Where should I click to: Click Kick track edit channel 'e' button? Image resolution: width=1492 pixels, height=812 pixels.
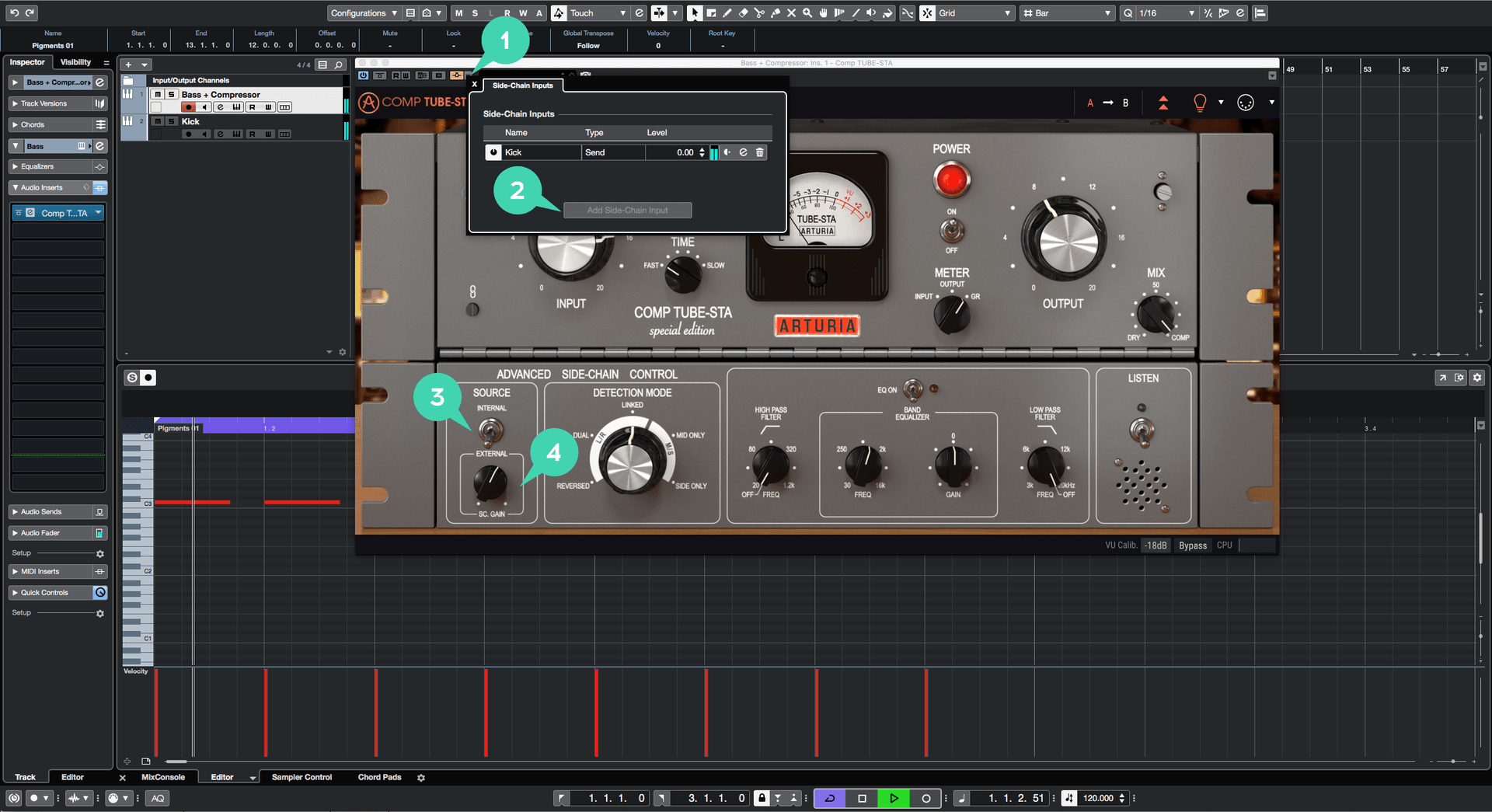220,134
